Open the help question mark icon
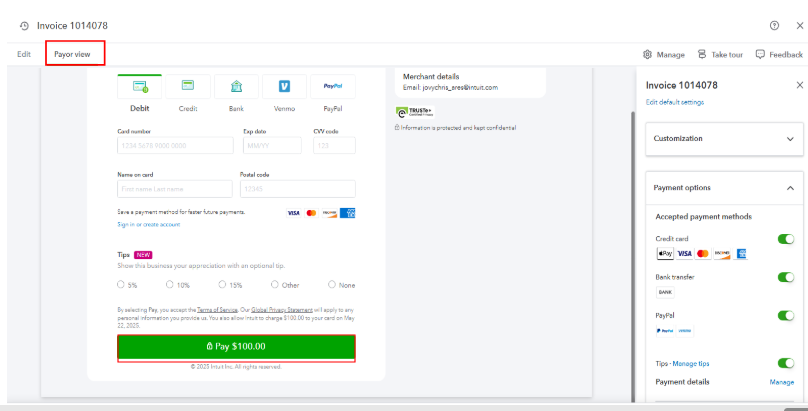The image size is (808, 411). click(774, 25)
